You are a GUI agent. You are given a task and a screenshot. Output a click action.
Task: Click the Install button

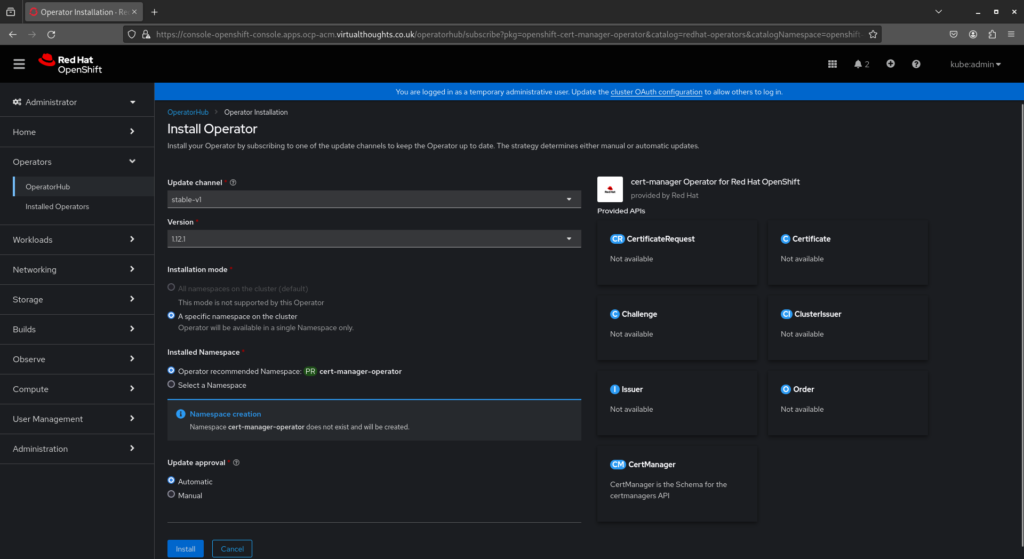click(185, 549)
